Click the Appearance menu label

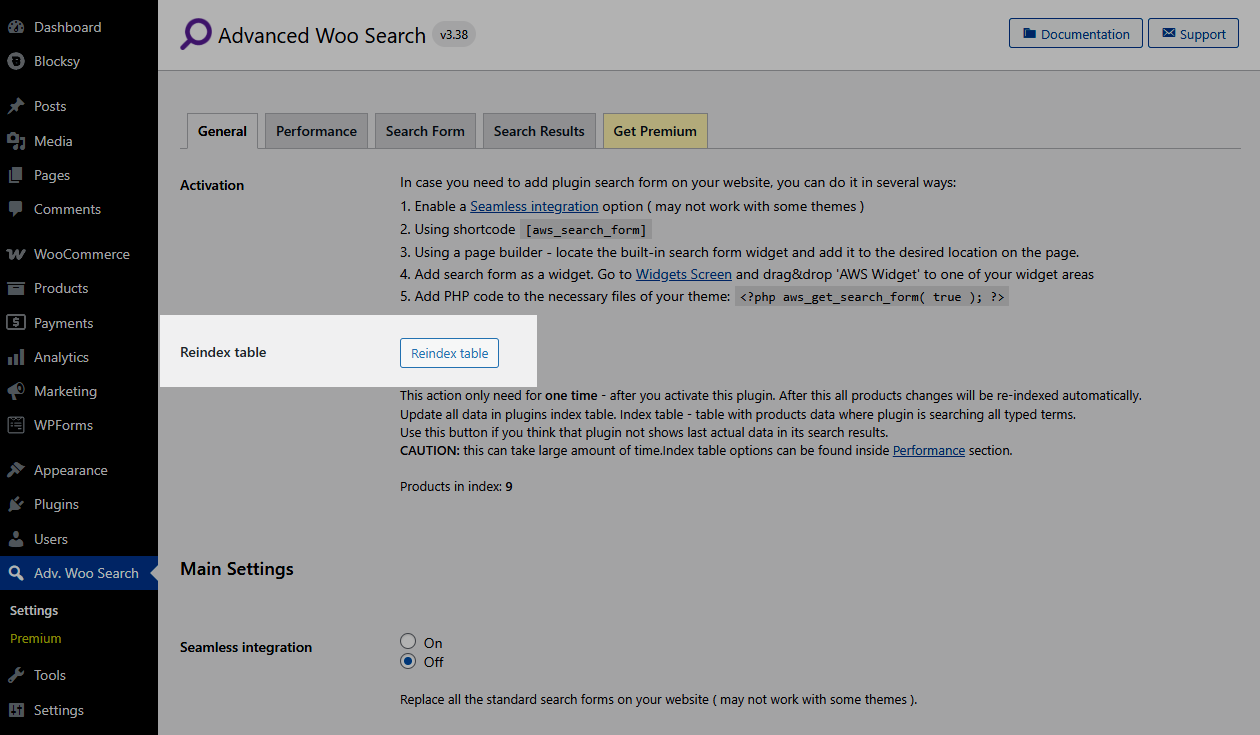pyautogui.click(x=70, y=470)
